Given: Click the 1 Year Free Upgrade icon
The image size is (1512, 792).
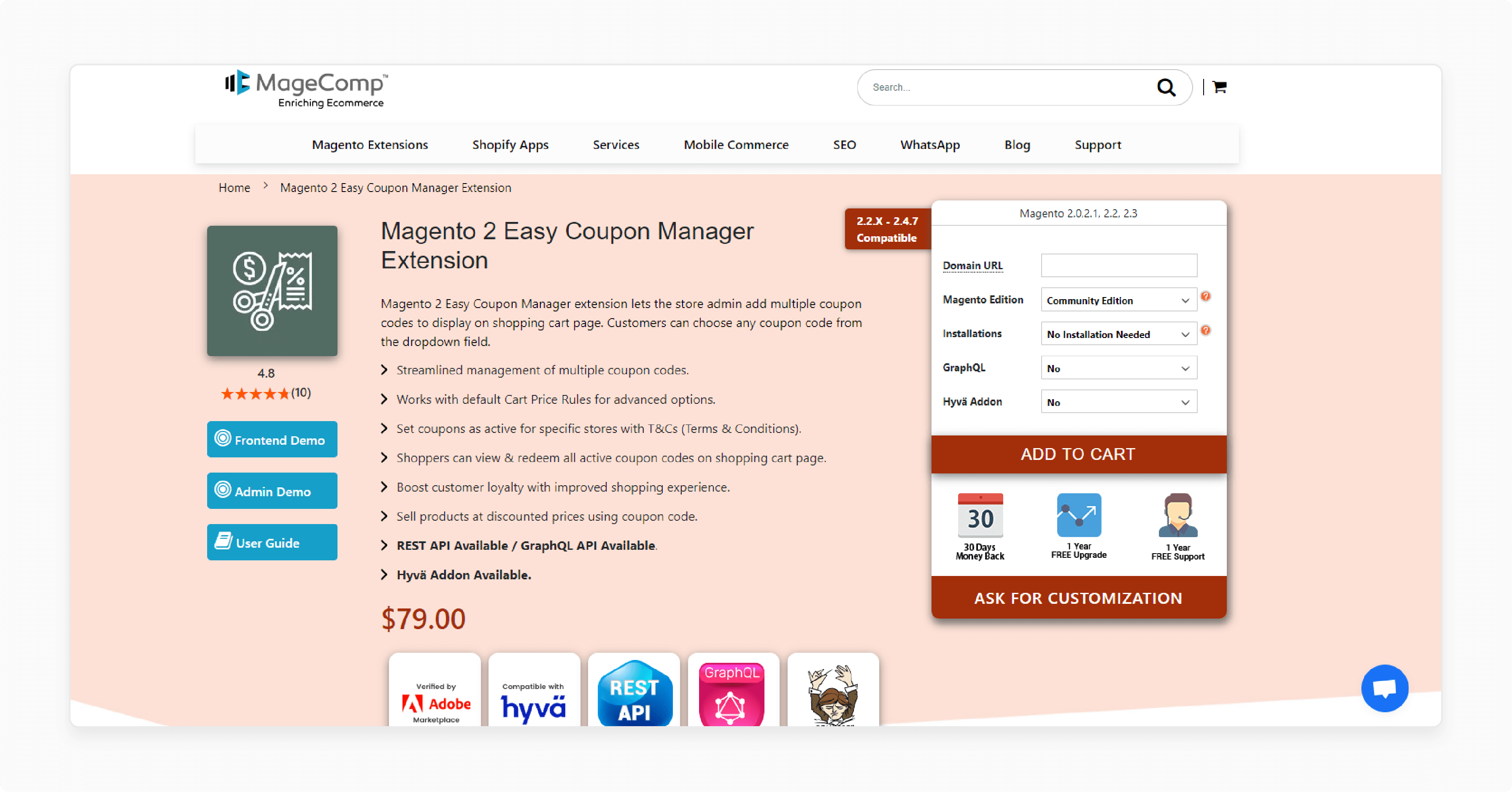Looking at the screenshot, I should 1078,515.
